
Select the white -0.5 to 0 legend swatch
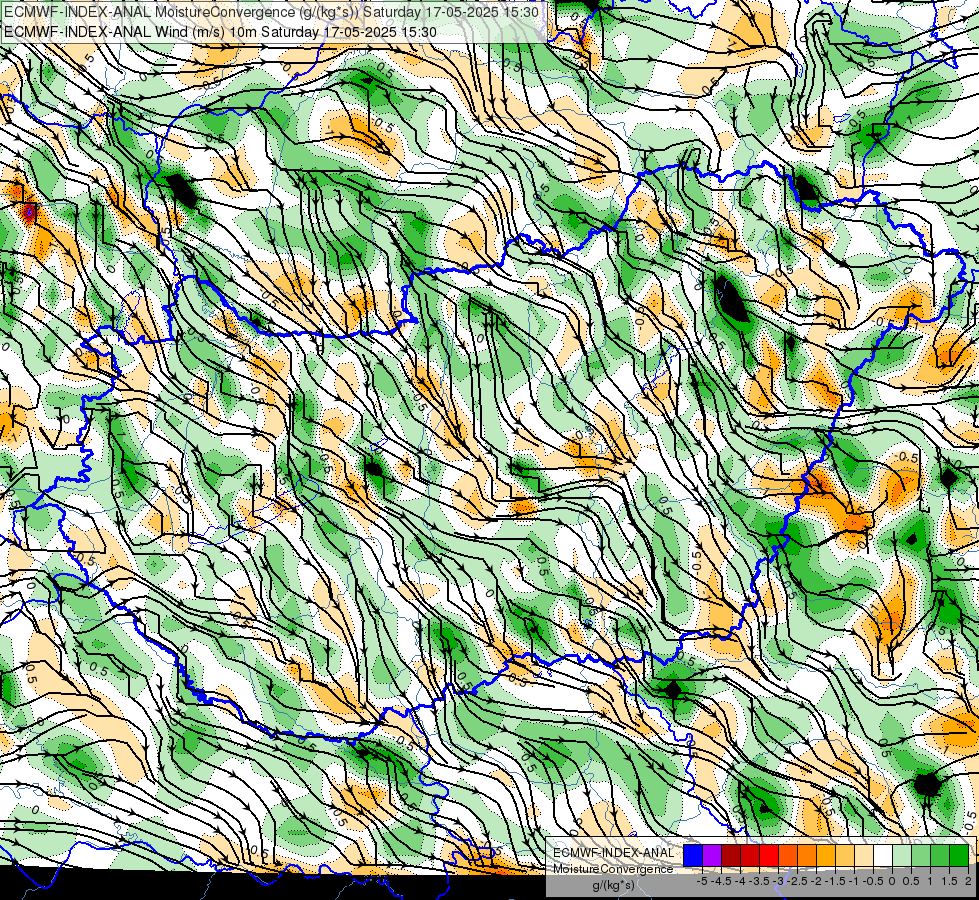coord(883,855)
